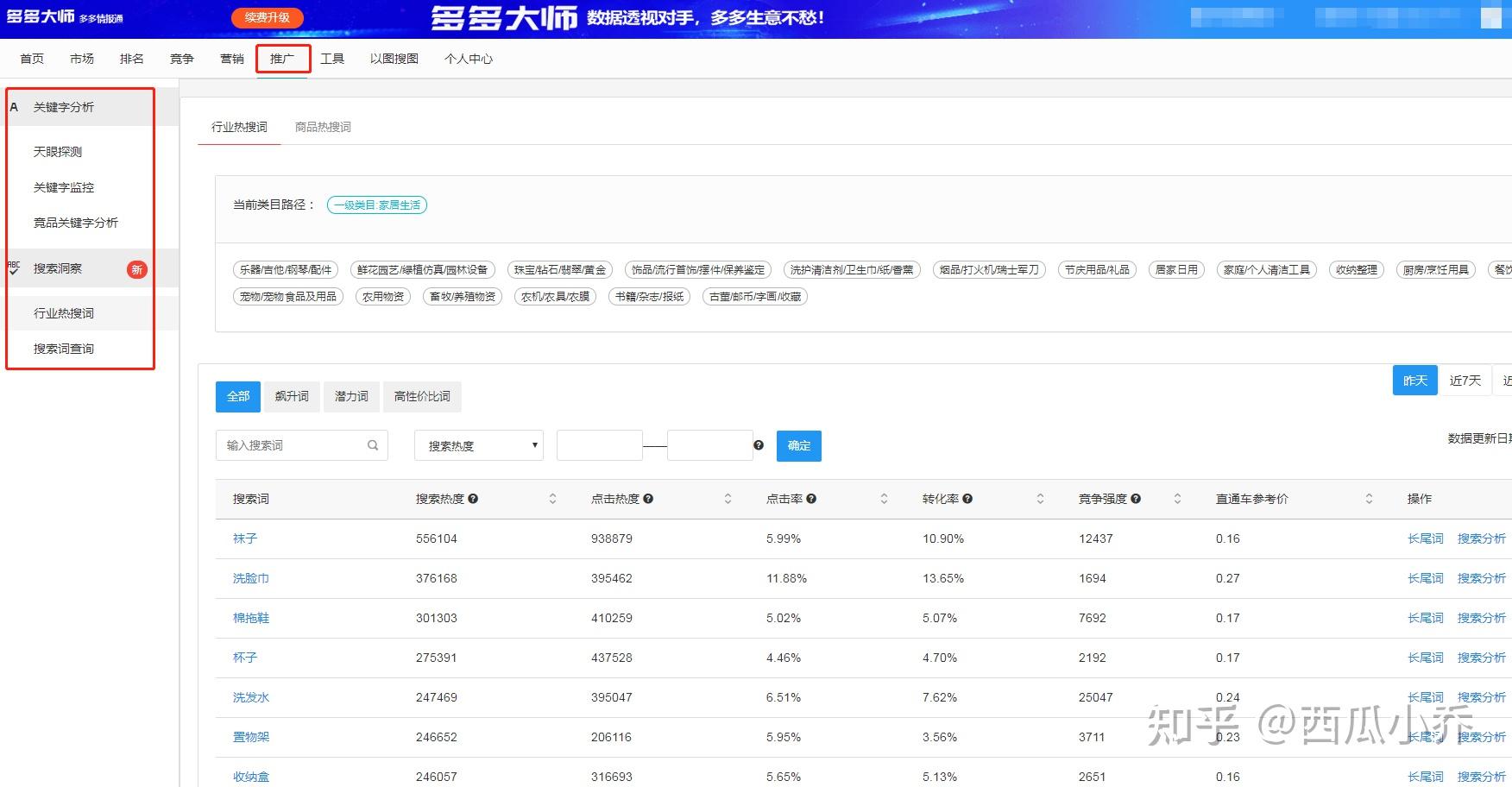The width and height of the screenshot is (1512, 787).
Task: Click the 袜子 search term link
Action: tap(245, 538)
